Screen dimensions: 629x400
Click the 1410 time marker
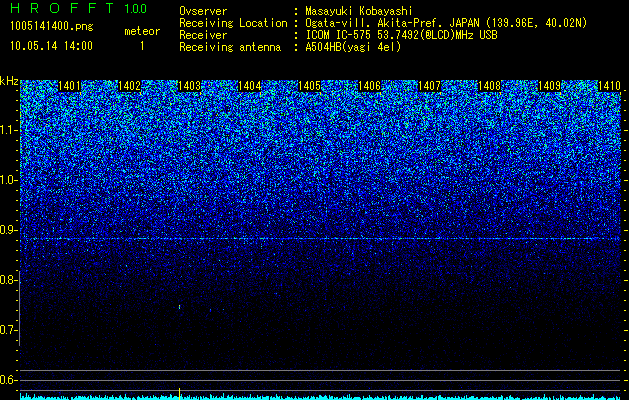click(609, 86)
